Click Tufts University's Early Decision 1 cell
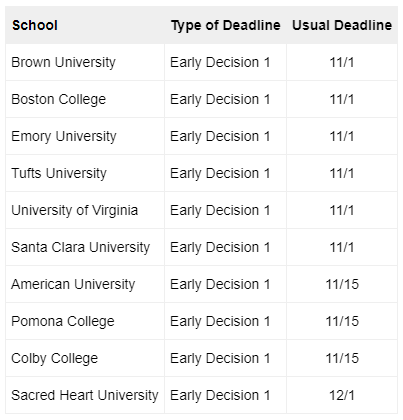Screen dimensions: 403x420 pos(225,173)
